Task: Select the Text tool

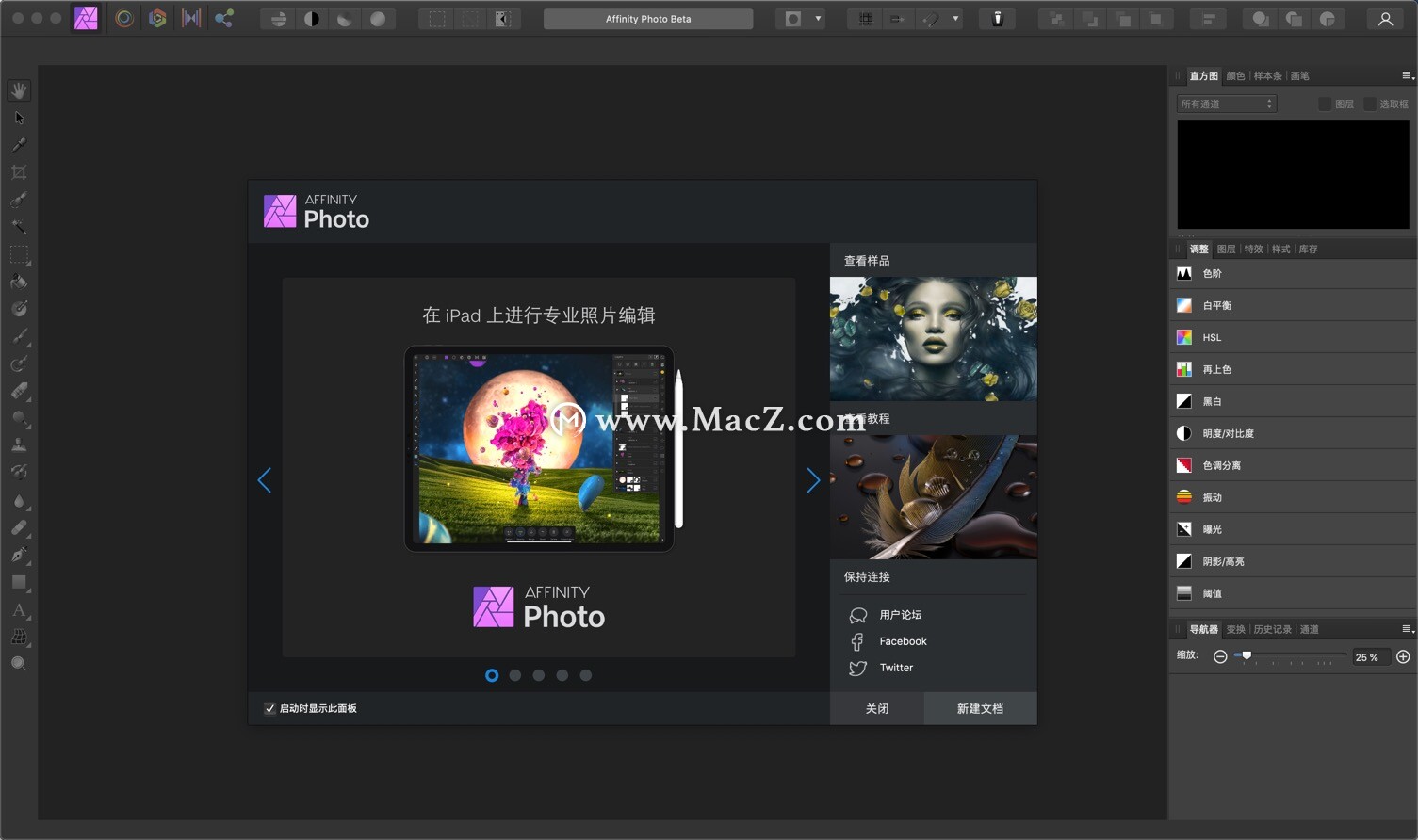Action: point(19,609)
